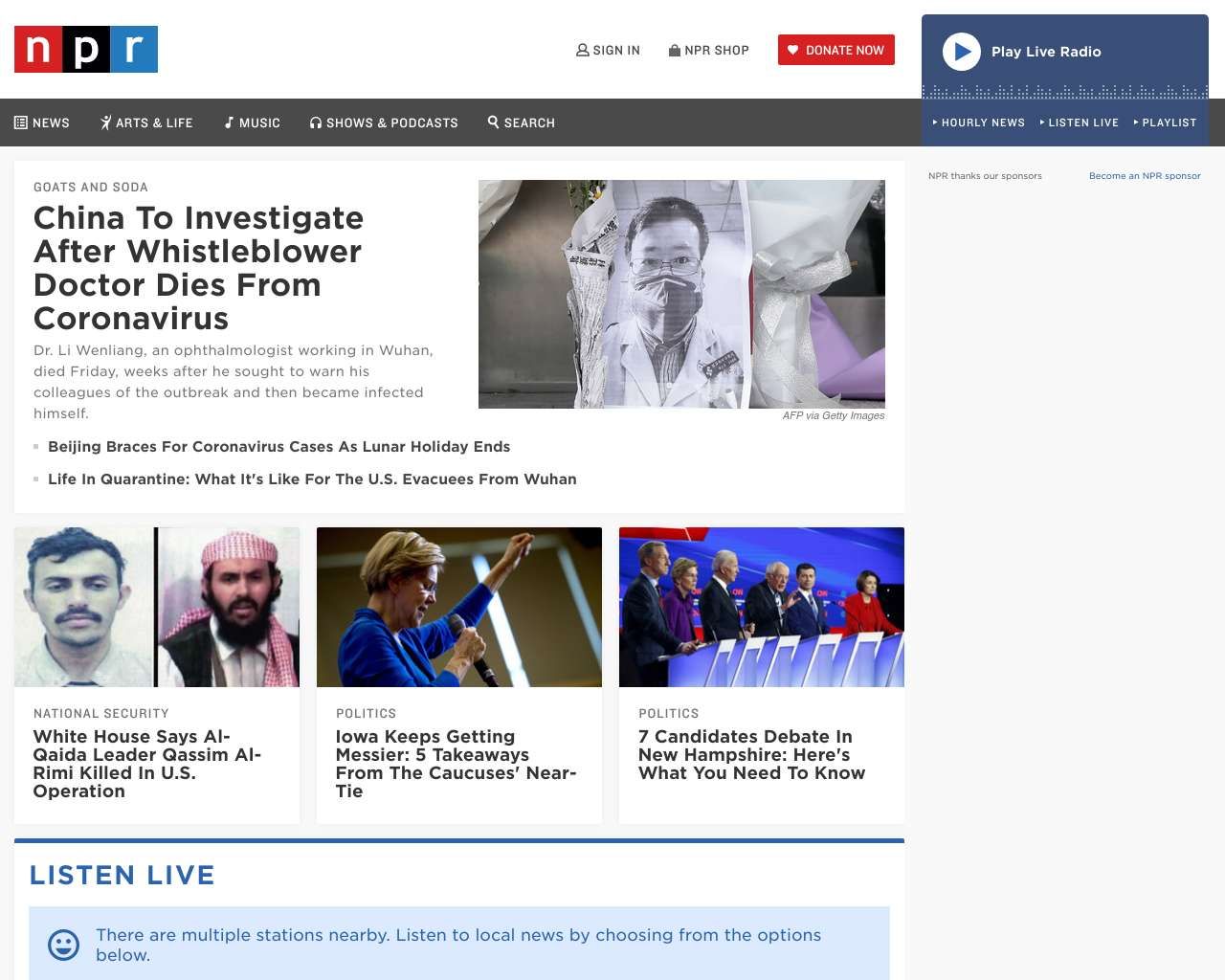This screenshot has width=1225, height=980.
Task: Expand Hourly News in the player
Action: 979,122
